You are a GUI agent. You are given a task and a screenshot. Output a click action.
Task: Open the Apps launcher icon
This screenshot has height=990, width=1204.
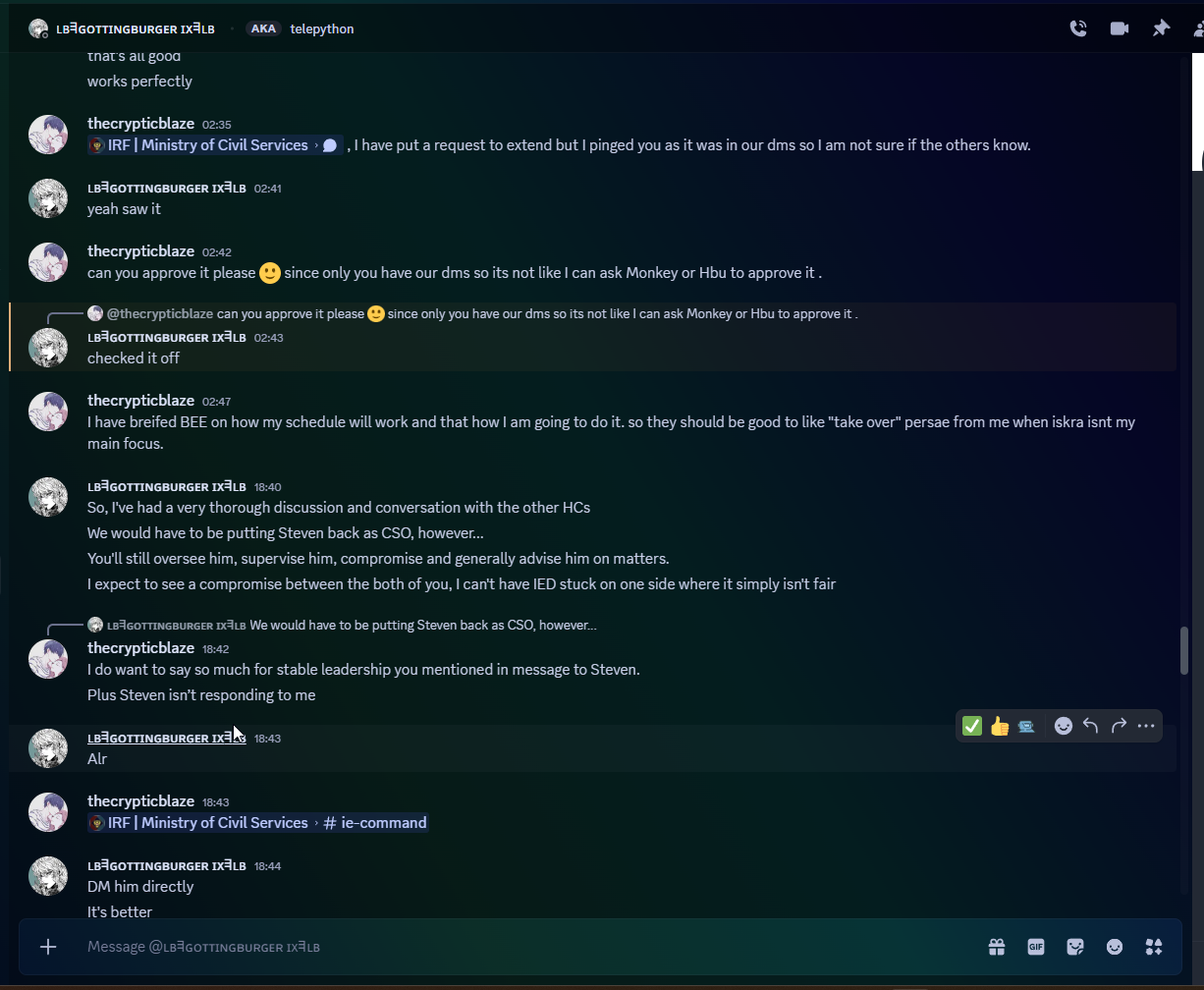pyautogui.click(x=1154, y=947)
